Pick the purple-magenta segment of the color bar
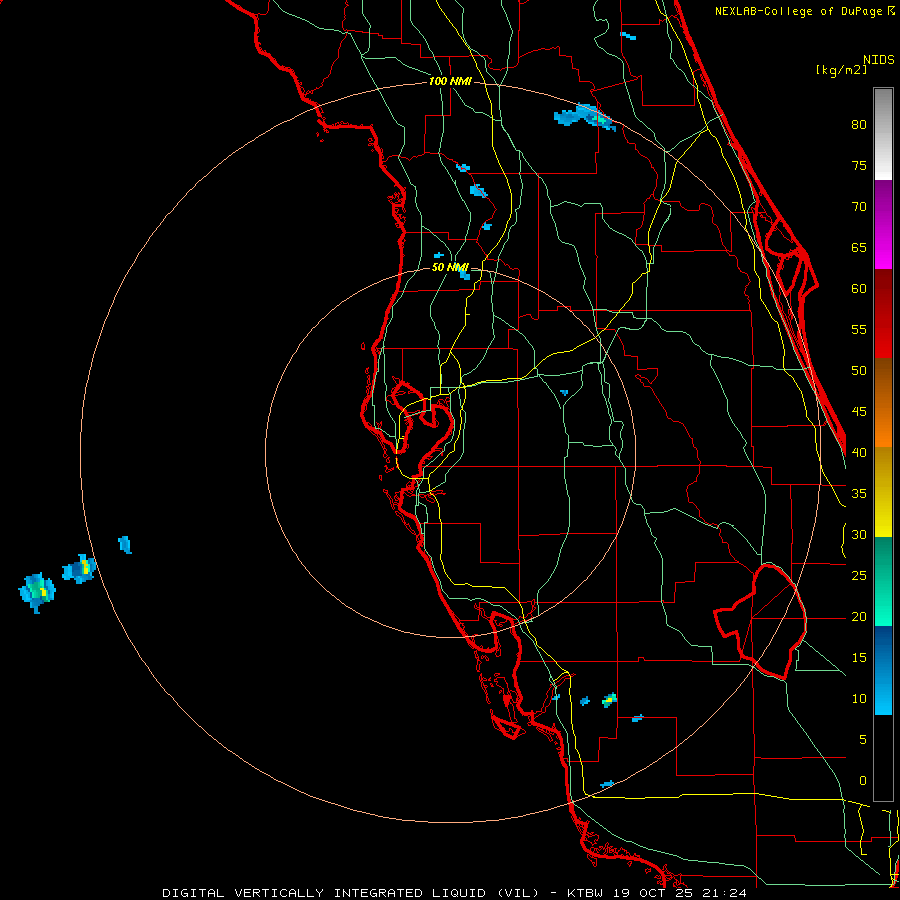This screenshot has height=900, width=900. (883, 225)
